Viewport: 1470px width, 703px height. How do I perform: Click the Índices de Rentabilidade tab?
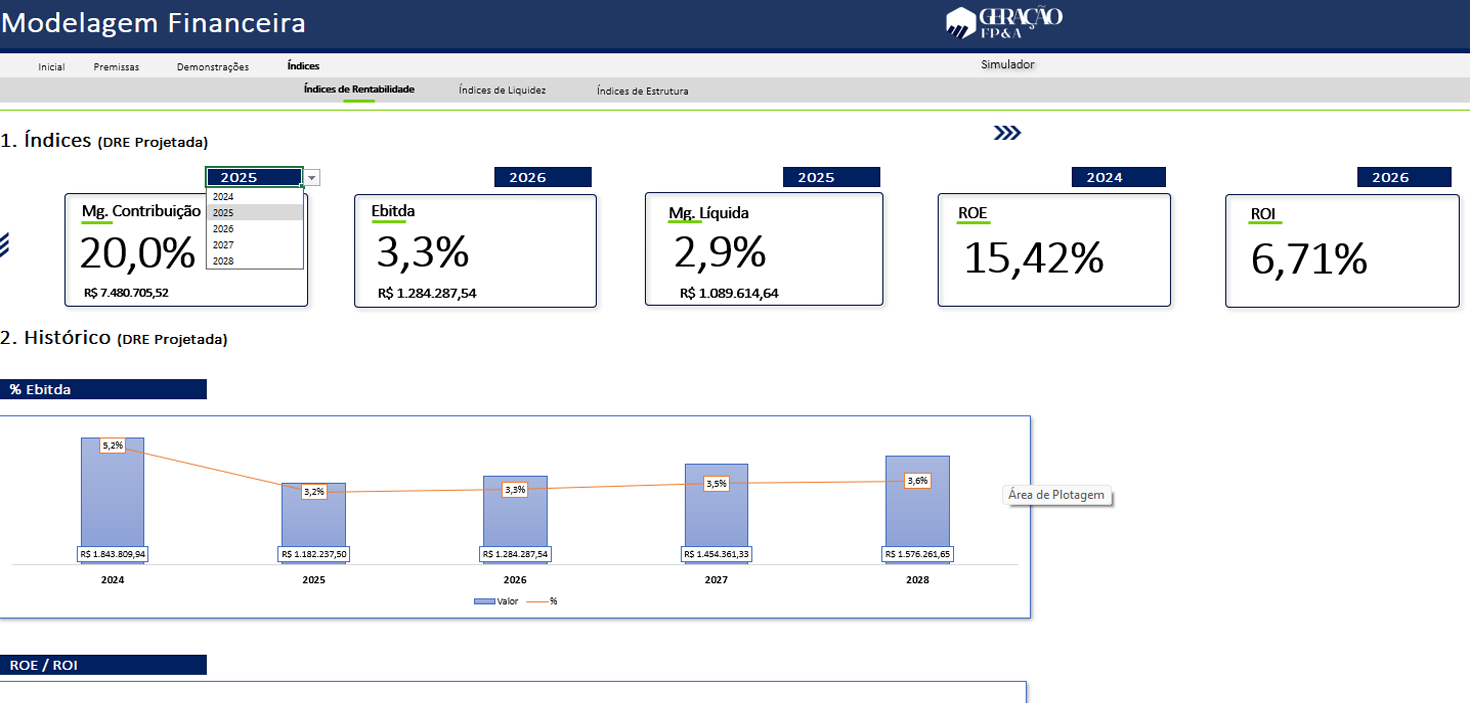point(359,89)
